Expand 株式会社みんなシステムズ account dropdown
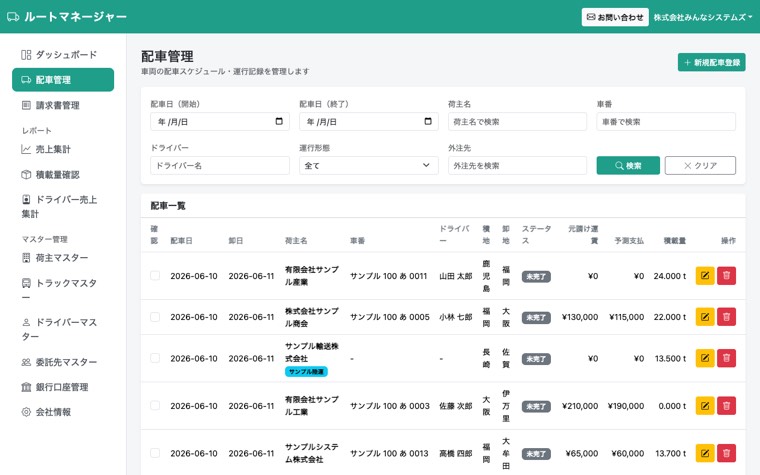The width and height of the screenshot is (760, 475). [703, 17]
